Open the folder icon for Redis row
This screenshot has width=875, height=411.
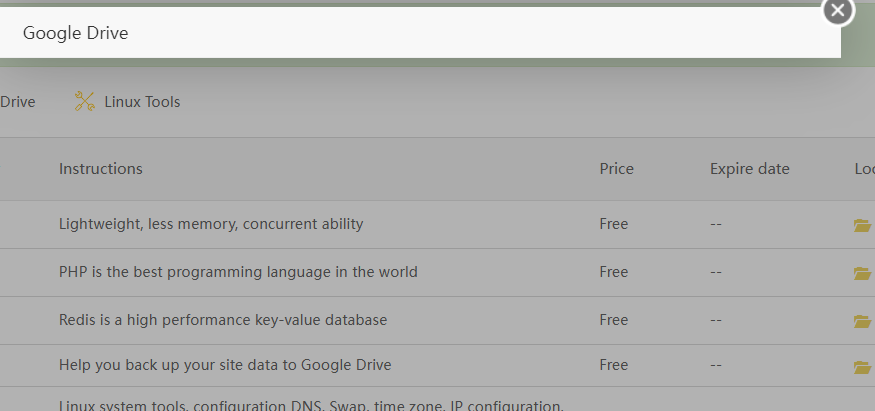(862, 321)
